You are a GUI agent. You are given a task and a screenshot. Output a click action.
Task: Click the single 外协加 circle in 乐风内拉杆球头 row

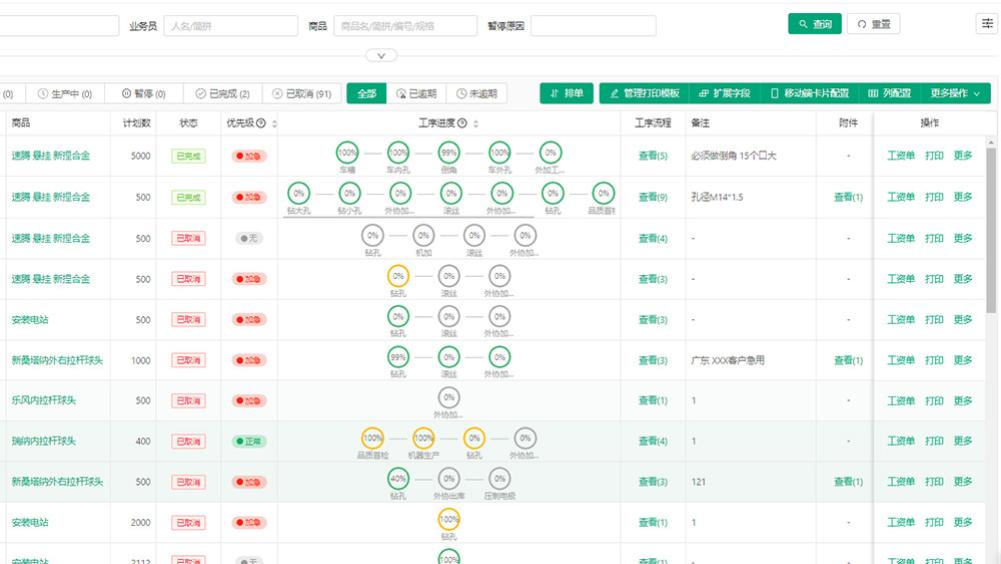(x=449, y=398)
